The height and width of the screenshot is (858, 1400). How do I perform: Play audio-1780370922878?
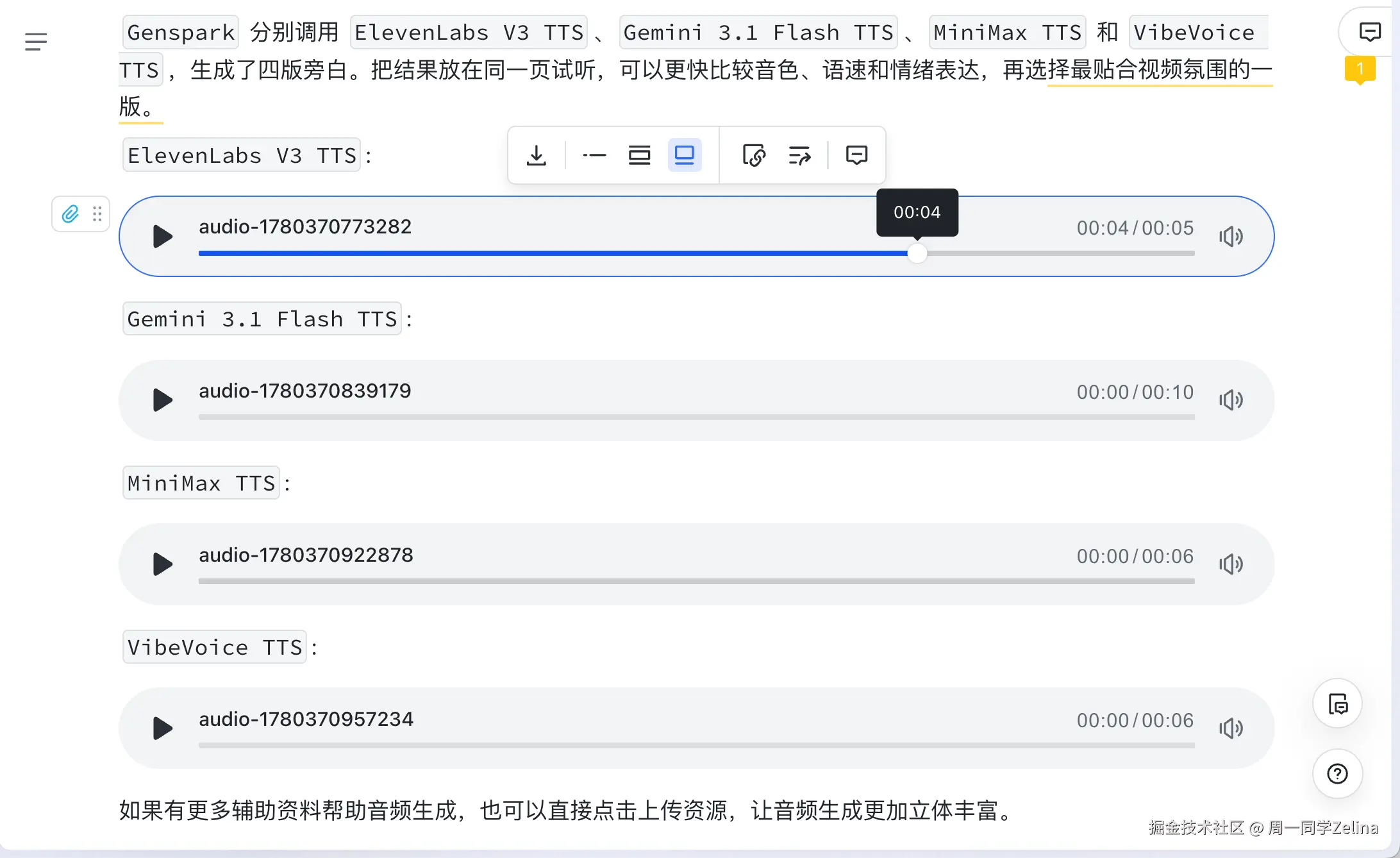(163, 564)
